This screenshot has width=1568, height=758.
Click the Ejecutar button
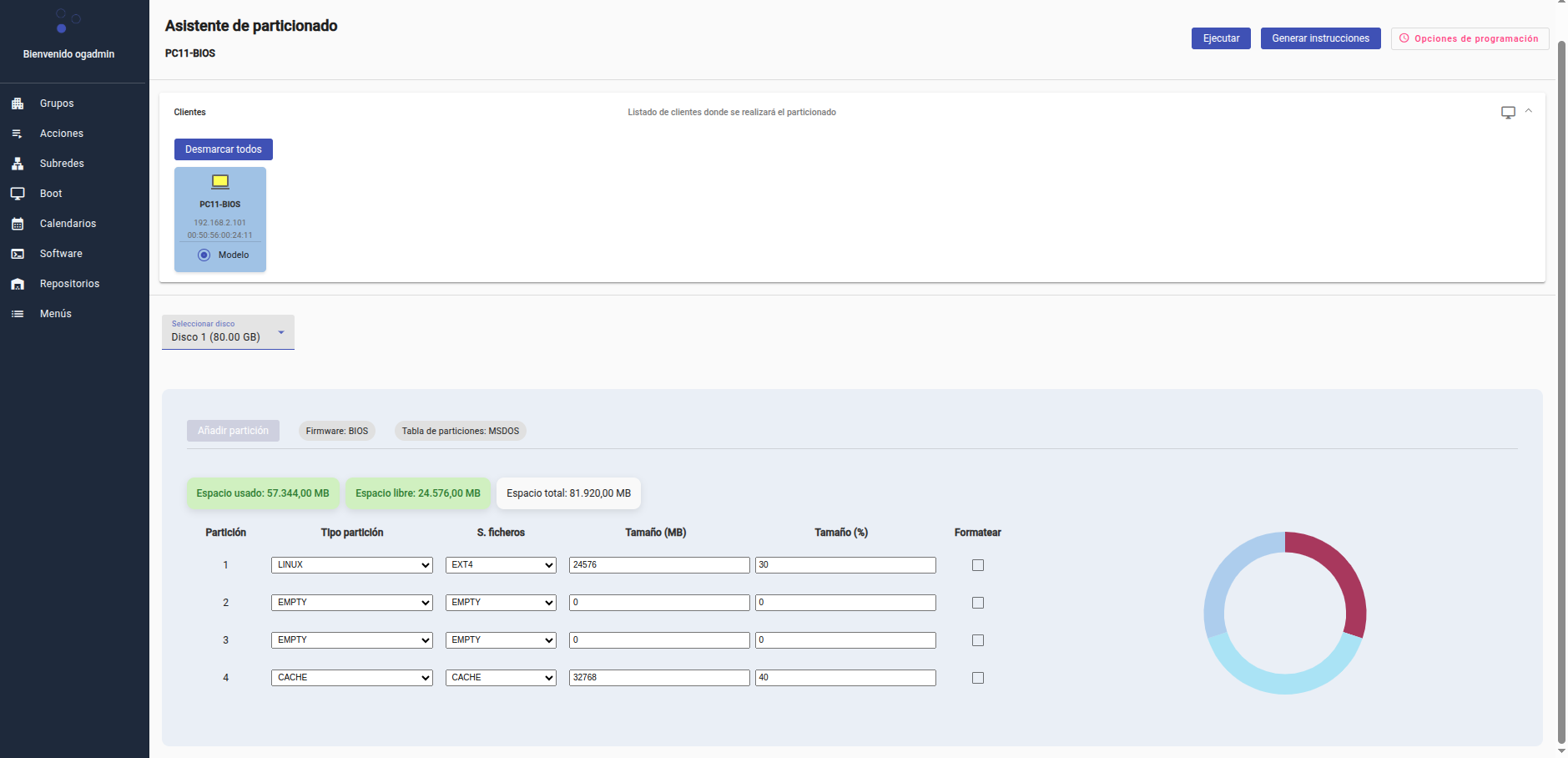pyautogui.click(x=1220, y=38)
